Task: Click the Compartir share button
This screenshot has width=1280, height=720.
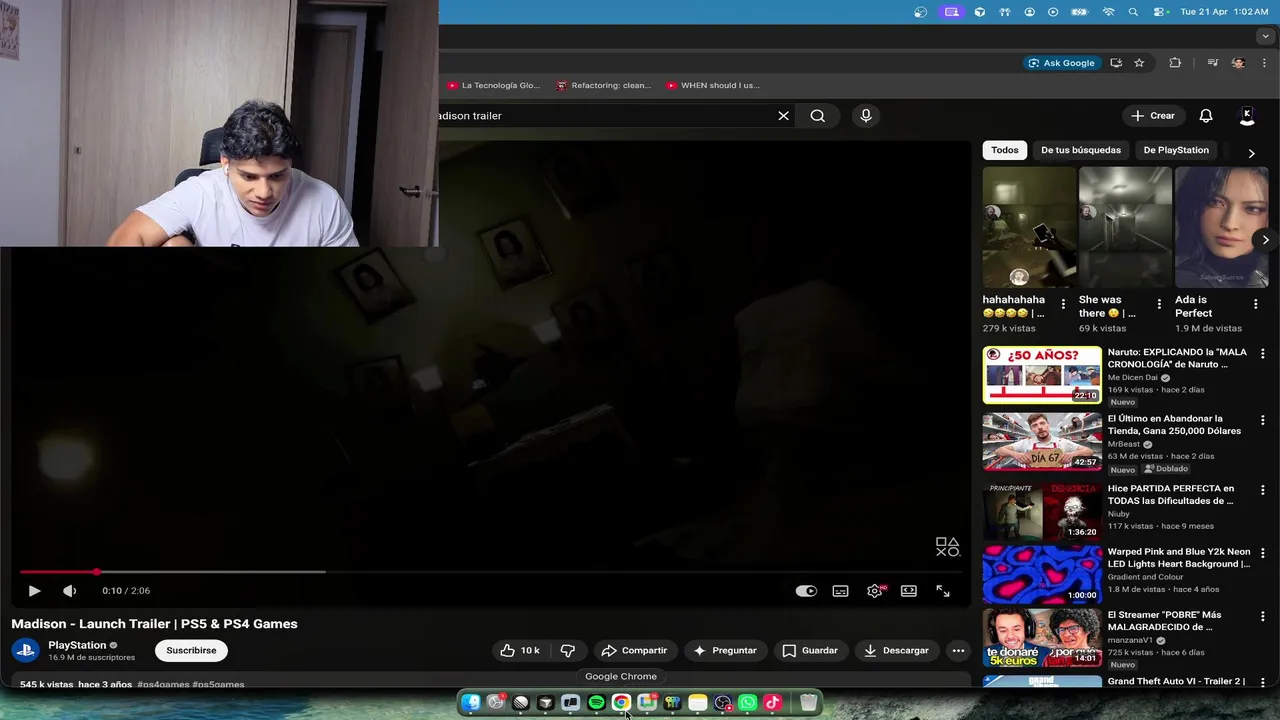Action: (x=635, y=650)
